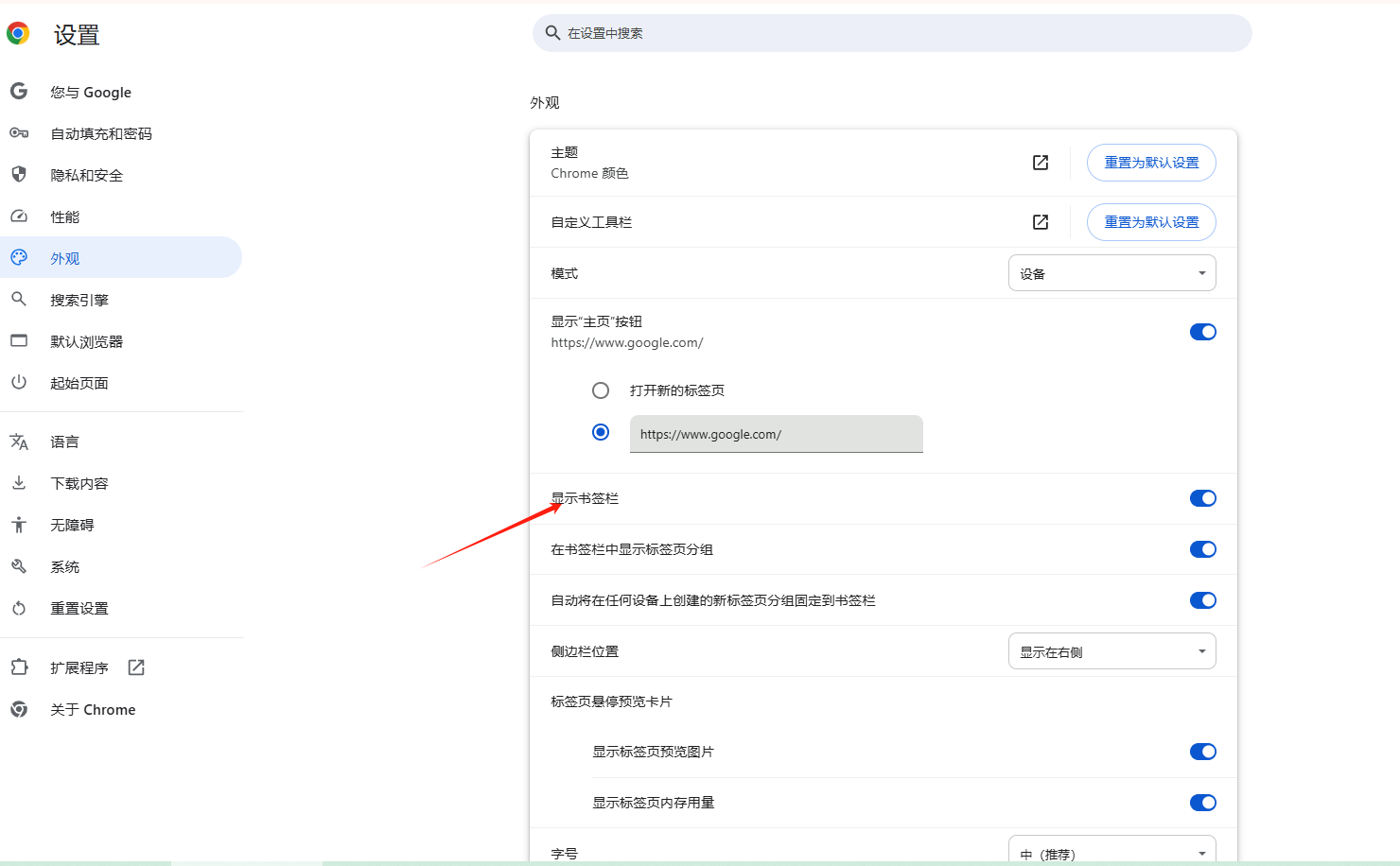The width and height of the screenshot is (1400, 866).
Task: Open the 侧边栏位置 dropdown showing 显示在右侧
Action: [x=1112, y=651]
